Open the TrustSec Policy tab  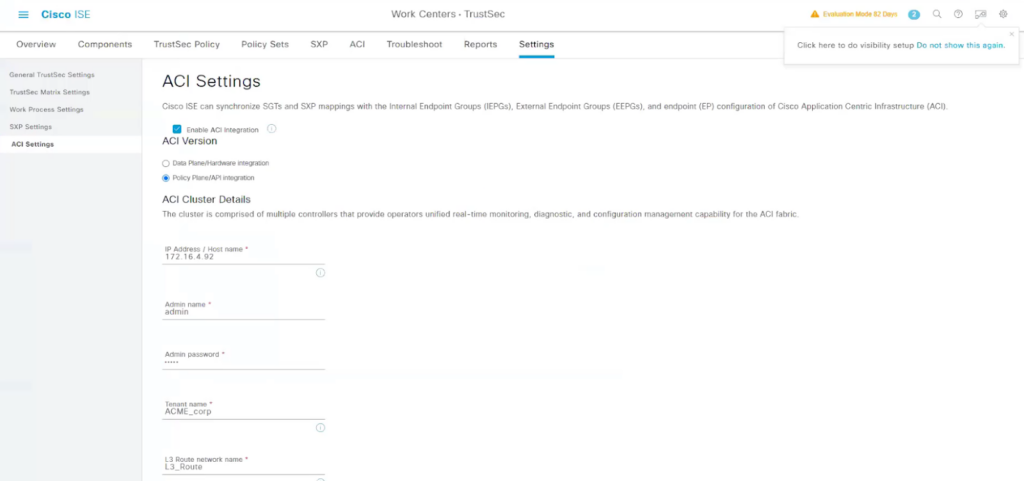(187, 44)
